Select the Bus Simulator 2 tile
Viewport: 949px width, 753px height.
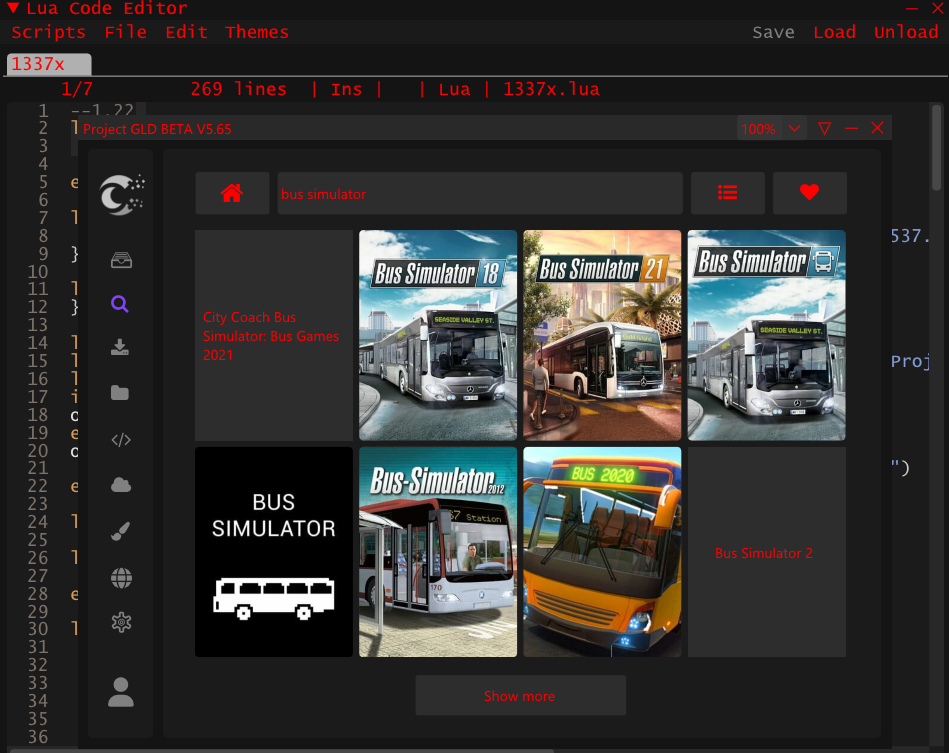click(766, 552)
